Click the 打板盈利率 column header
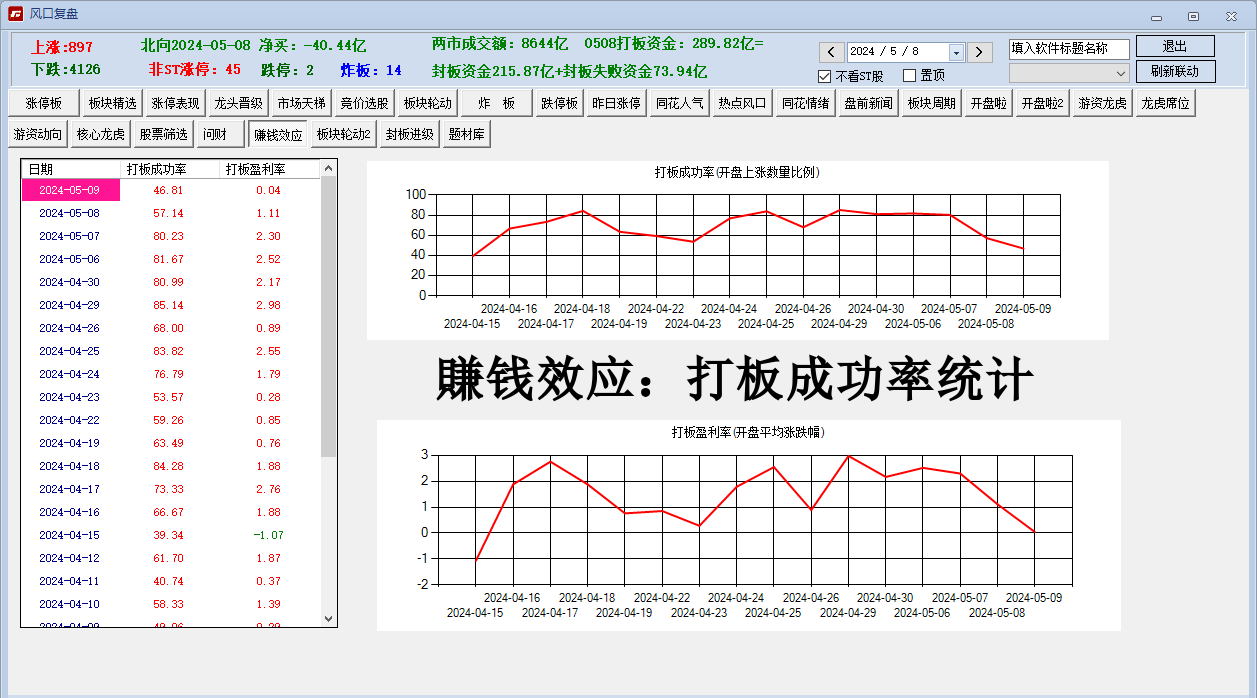 click(269, 170)
